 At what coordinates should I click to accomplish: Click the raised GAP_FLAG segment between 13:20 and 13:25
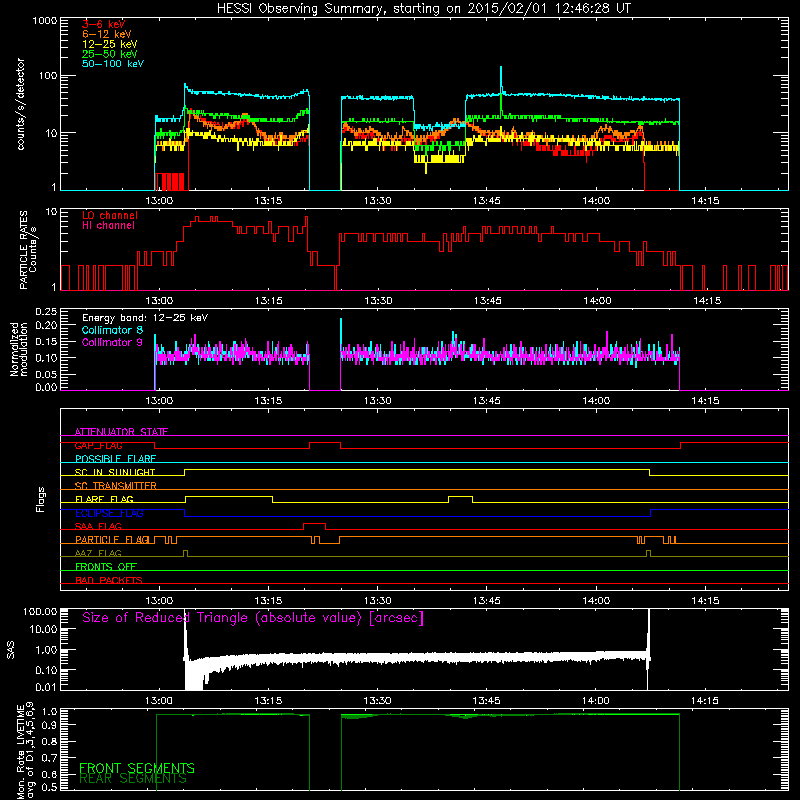[x=325, y=443]
